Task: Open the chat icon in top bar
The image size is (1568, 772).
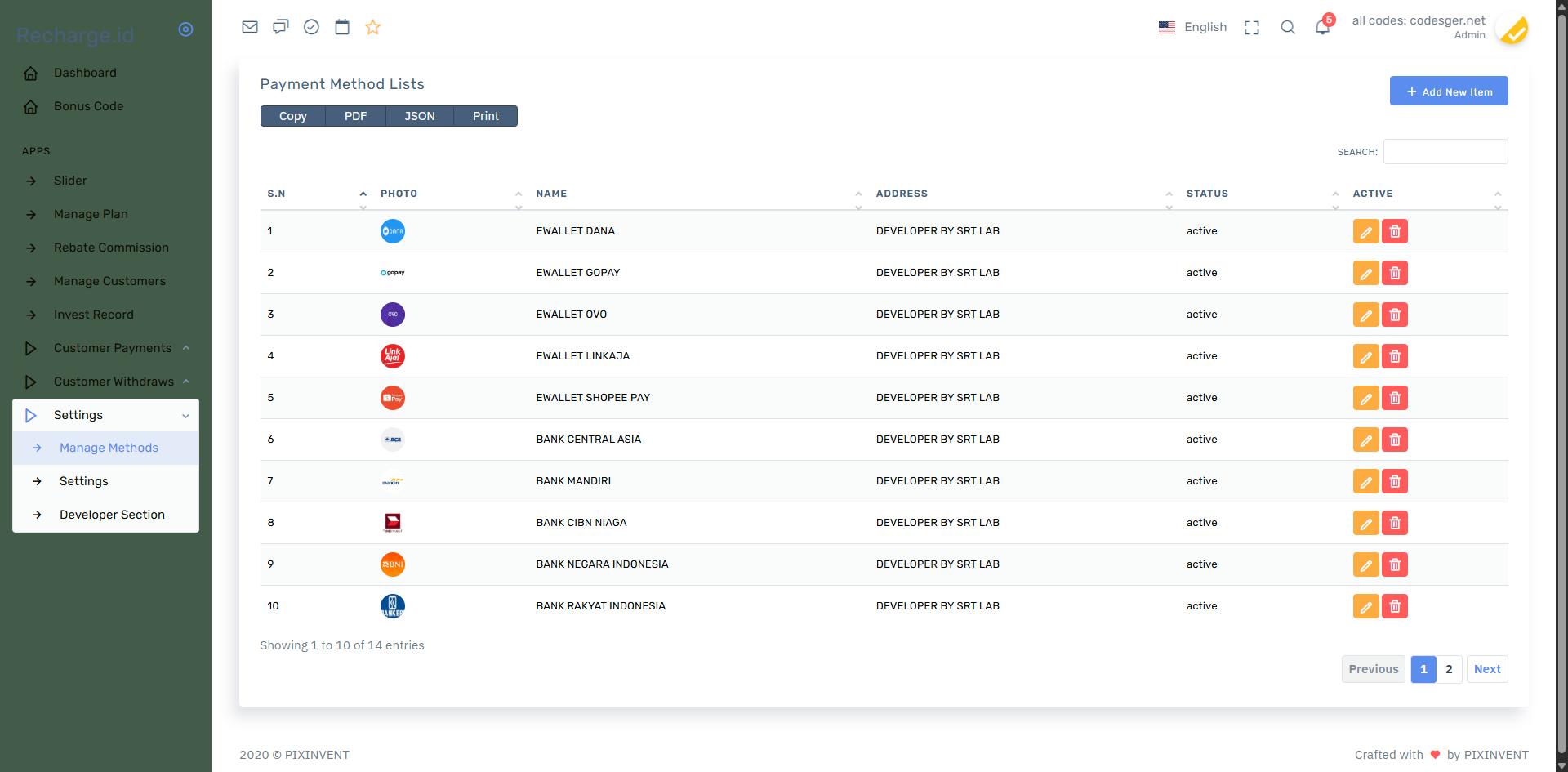Action: [281, 27]
